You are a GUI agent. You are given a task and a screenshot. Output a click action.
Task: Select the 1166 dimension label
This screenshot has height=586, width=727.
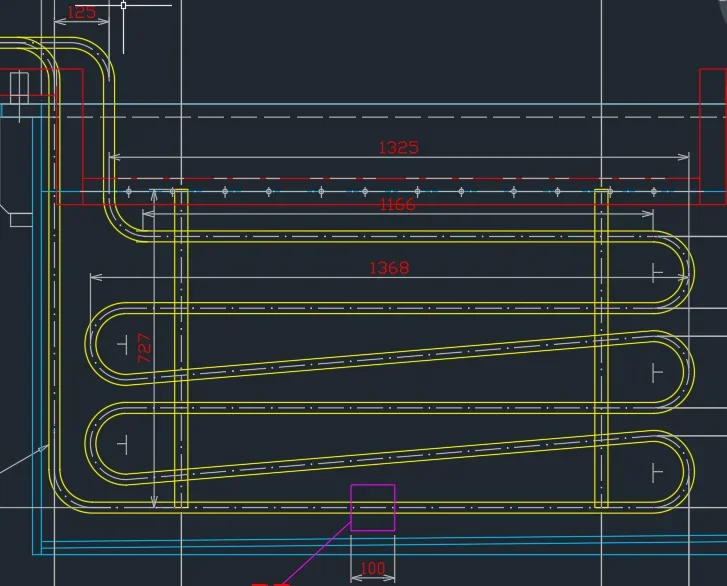(397, 204)
